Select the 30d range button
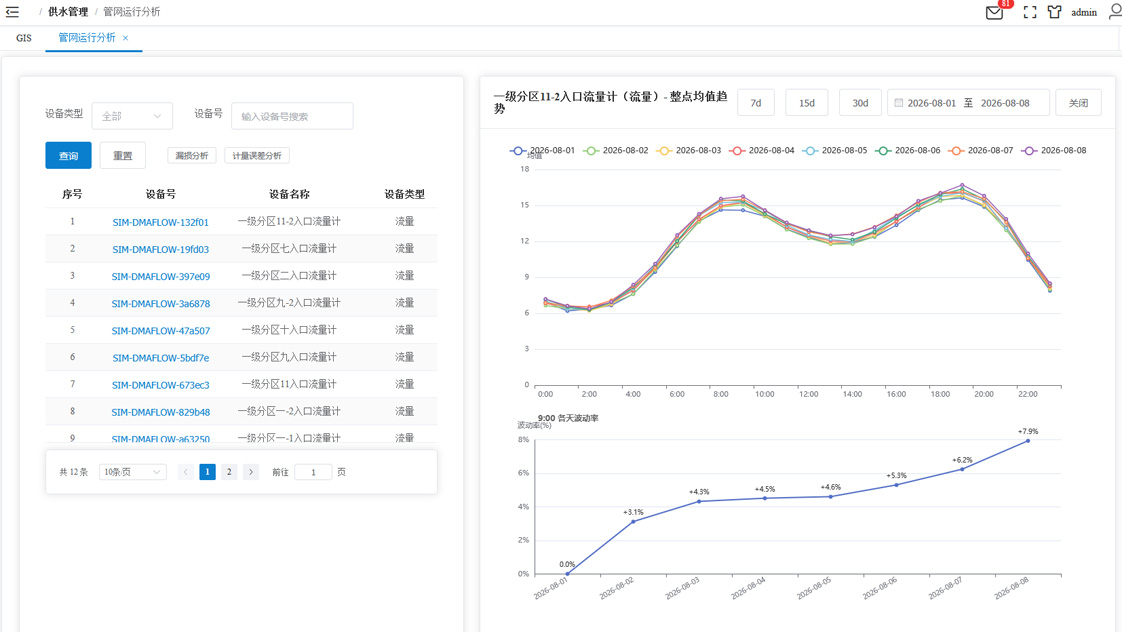Image resolution: width=1122 pixels, height=632 pixels. [x=860, y=103]
